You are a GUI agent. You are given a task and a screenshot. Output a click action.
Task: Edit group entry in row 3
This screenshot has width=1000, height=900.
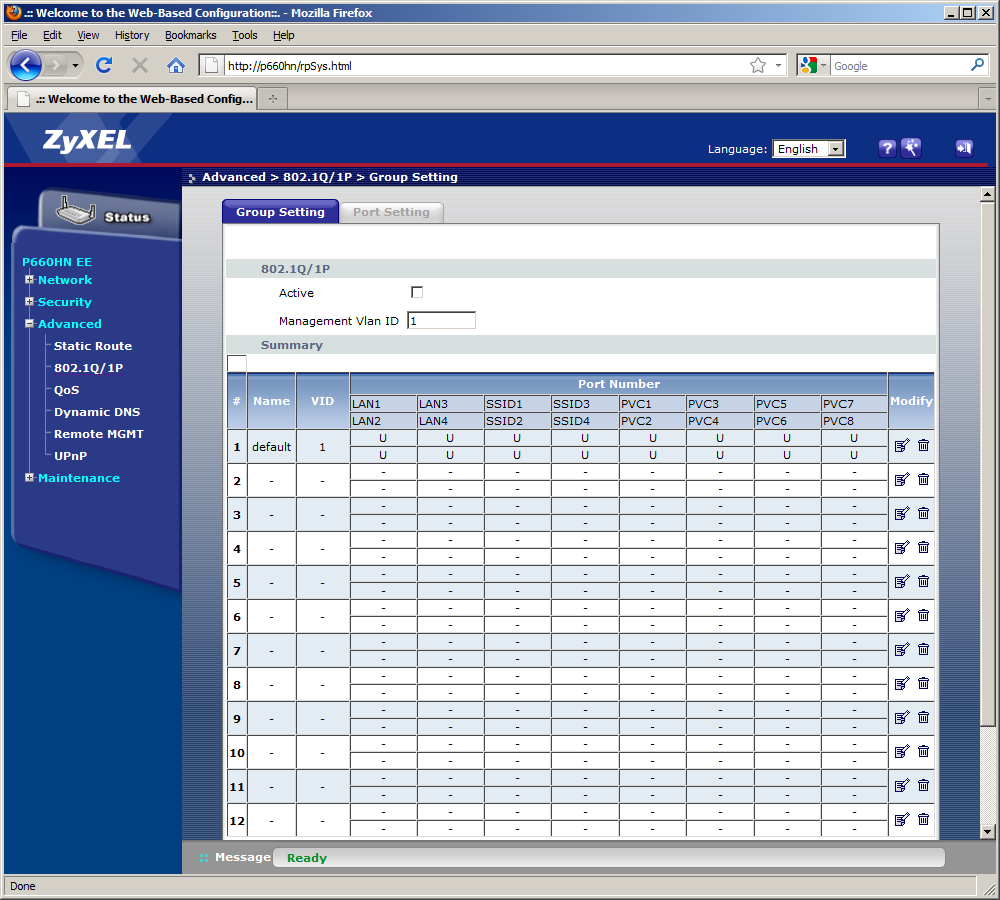tap(901, 513)
